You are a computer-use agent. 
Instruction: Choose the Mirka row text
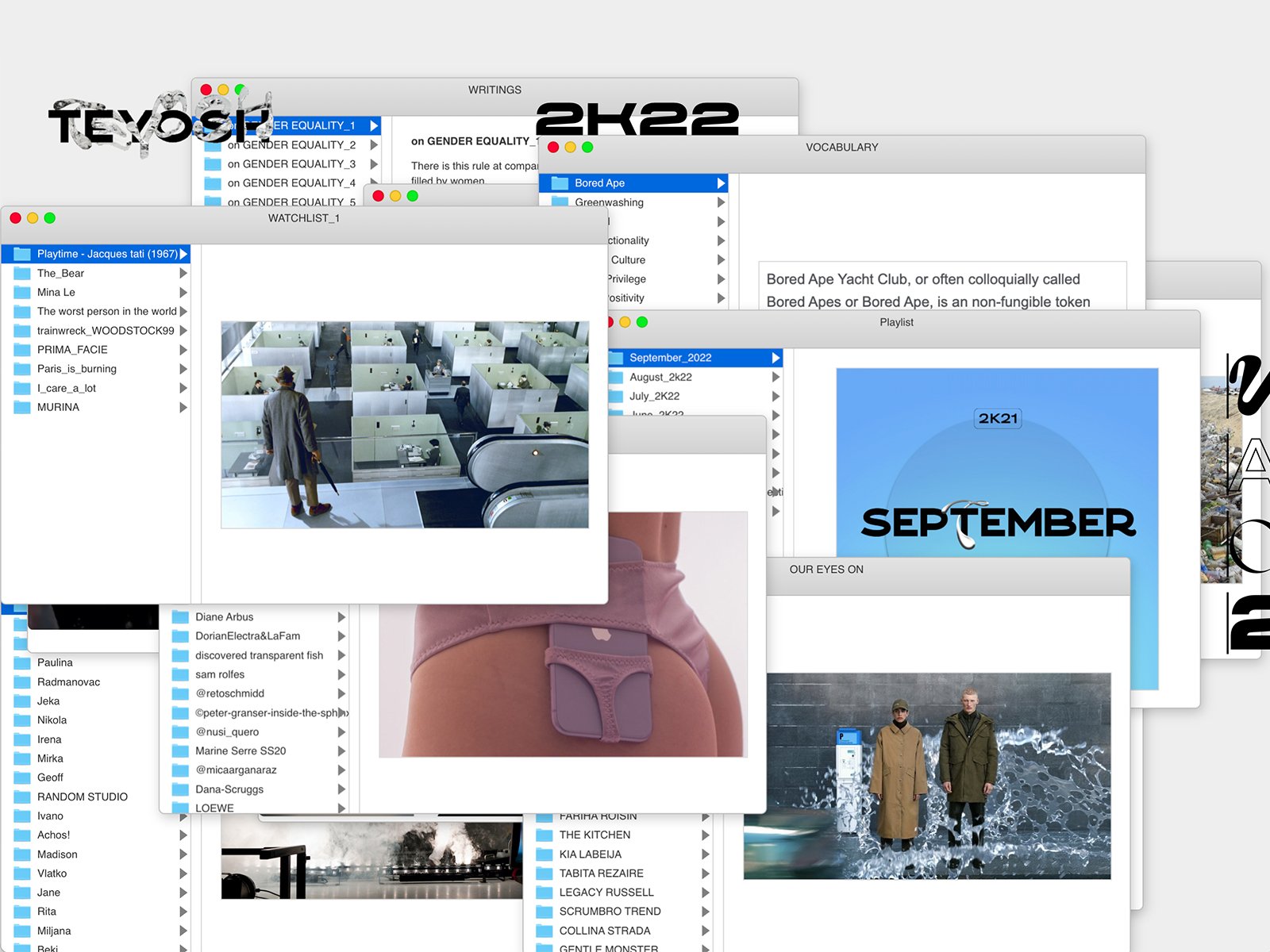coord(50,758)
